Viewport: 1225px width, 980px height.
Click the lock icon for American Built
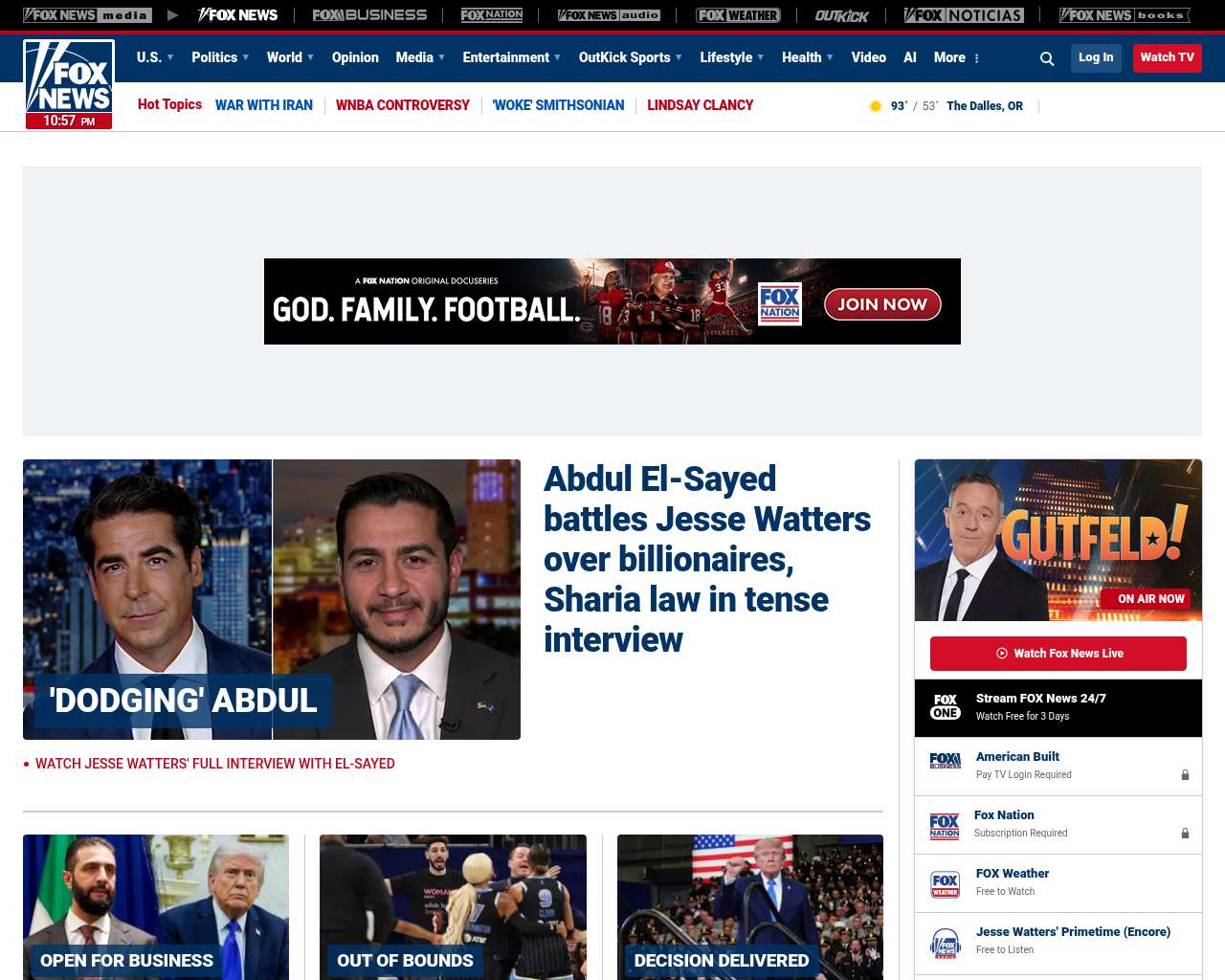point(1185,775)
